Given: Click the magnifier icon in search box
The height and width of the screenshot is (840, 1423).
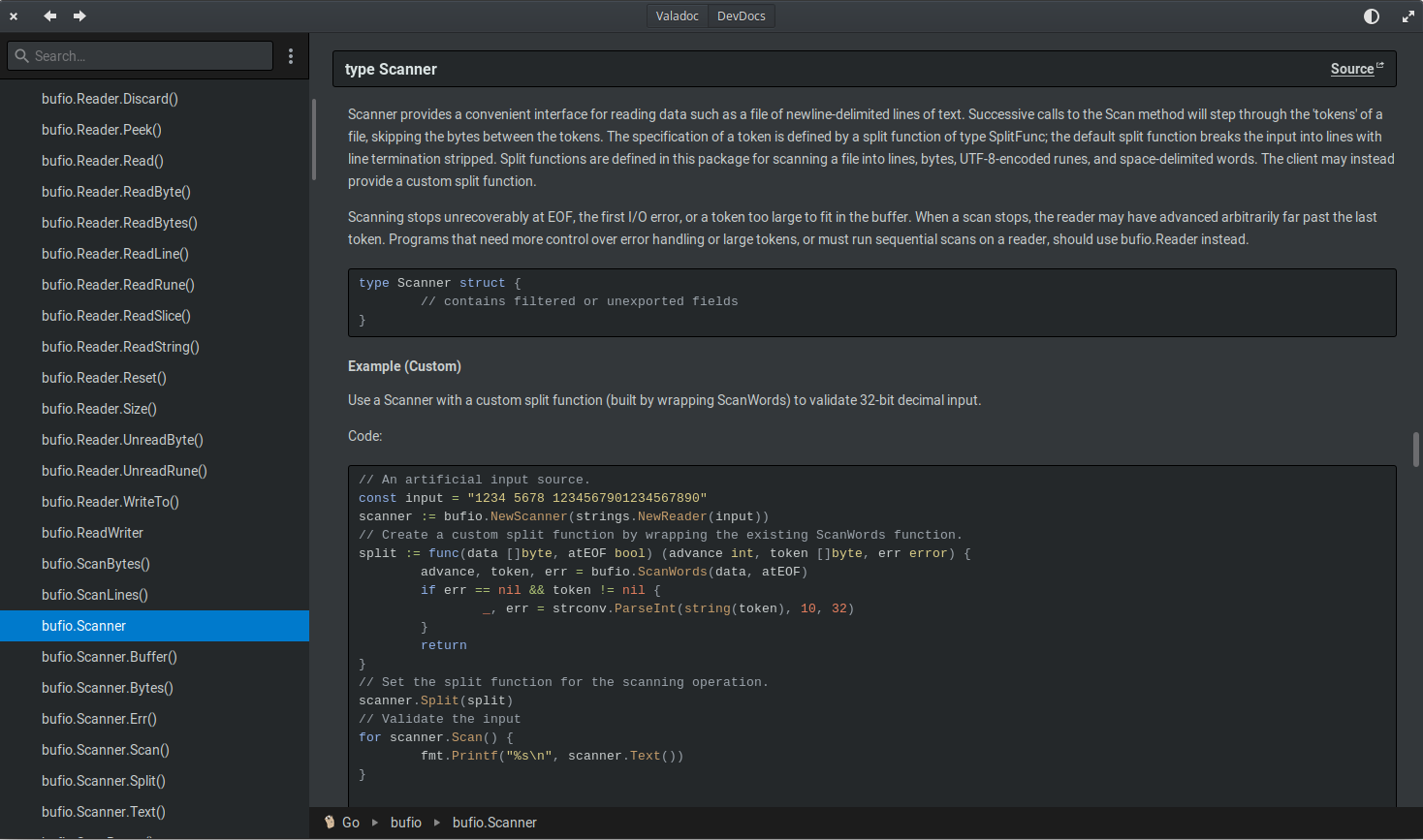Looking at the screenshot, I should click(22, 56).
